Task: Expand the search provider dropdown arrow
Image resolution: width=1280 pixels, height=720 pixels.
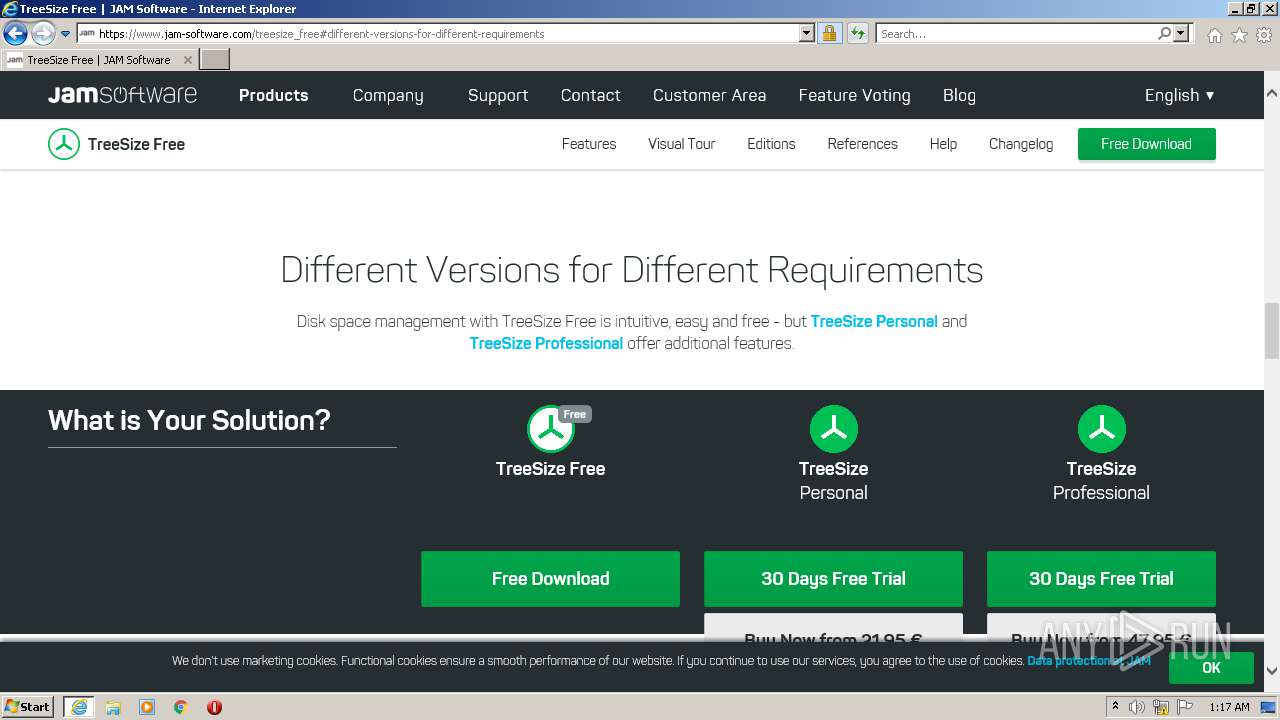Action: (x=1181, y=33)
